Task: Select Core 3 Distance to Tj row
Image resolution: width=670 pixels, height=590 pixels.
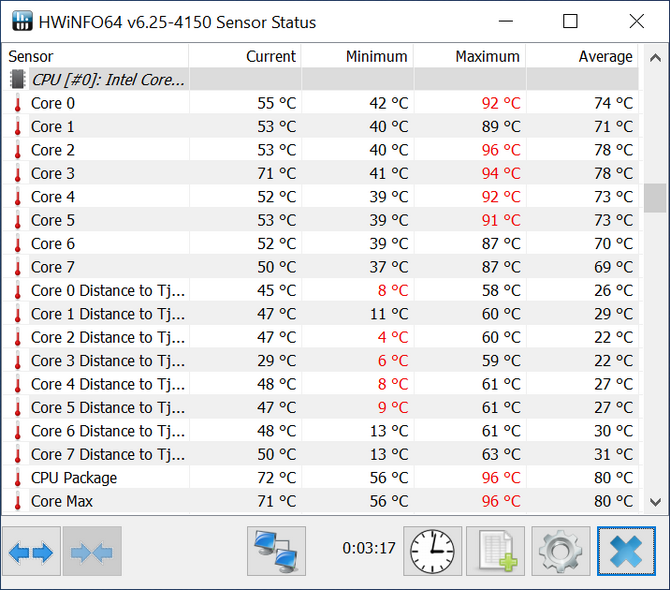Action: click(321, 361)
